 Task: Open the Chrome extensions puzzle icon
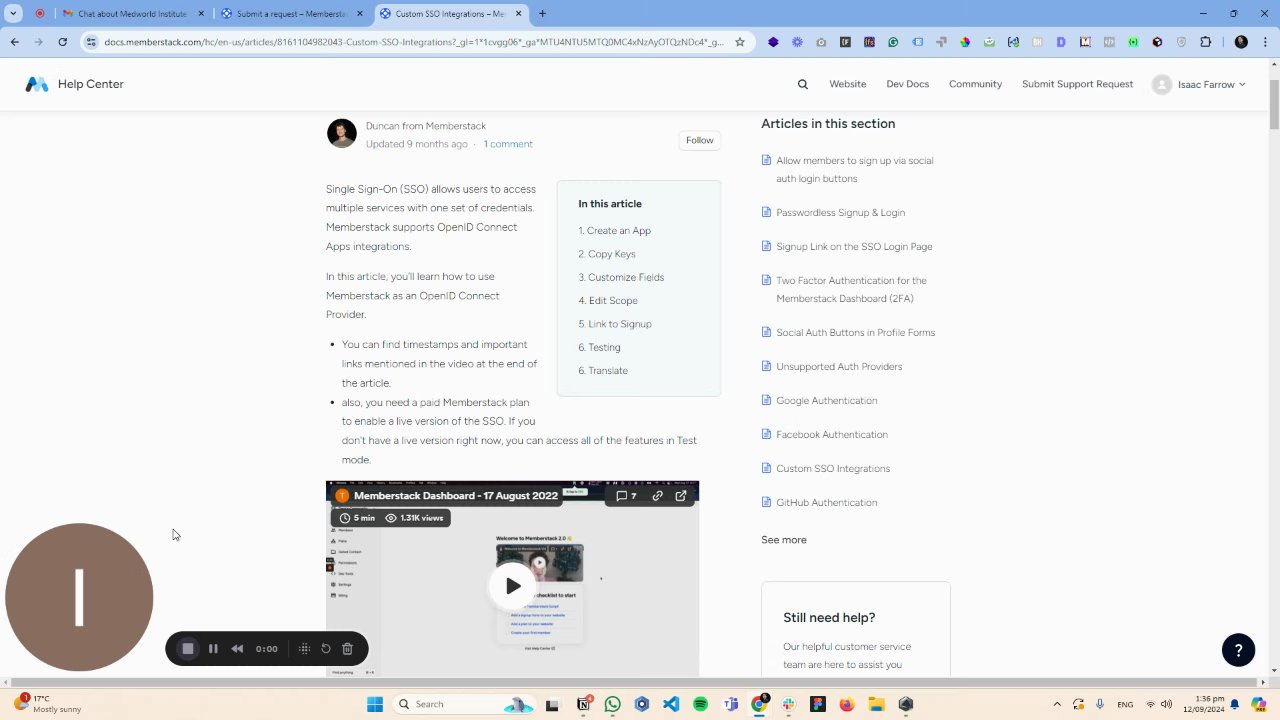tap(1205, 42)
